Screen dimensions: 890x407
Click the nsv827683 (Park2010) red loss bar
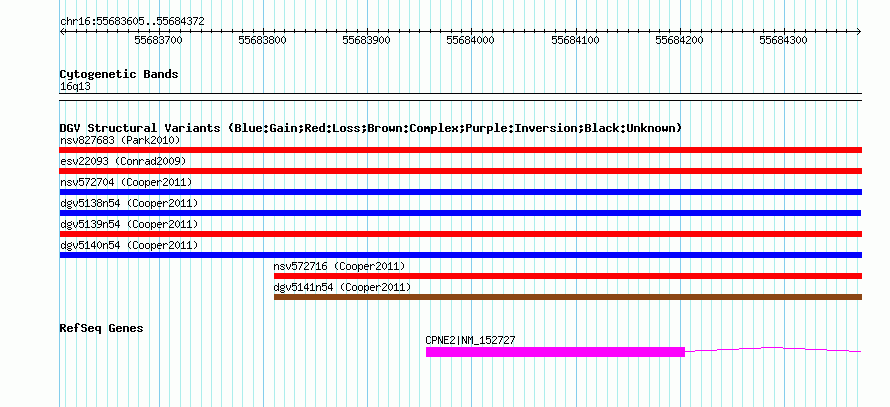coord(460,150)
